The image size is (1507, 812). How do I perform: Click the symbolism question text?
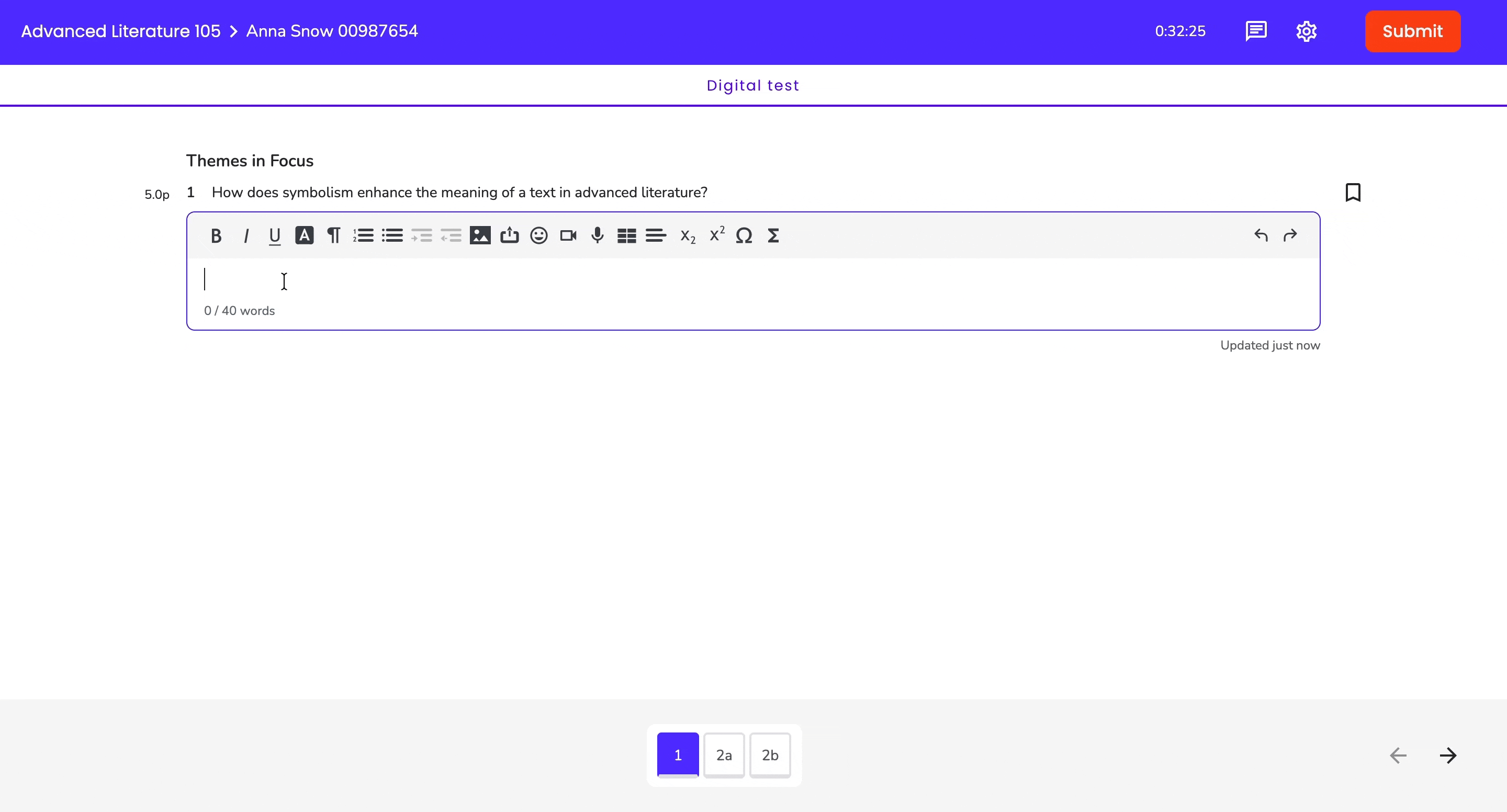point(459,193)
